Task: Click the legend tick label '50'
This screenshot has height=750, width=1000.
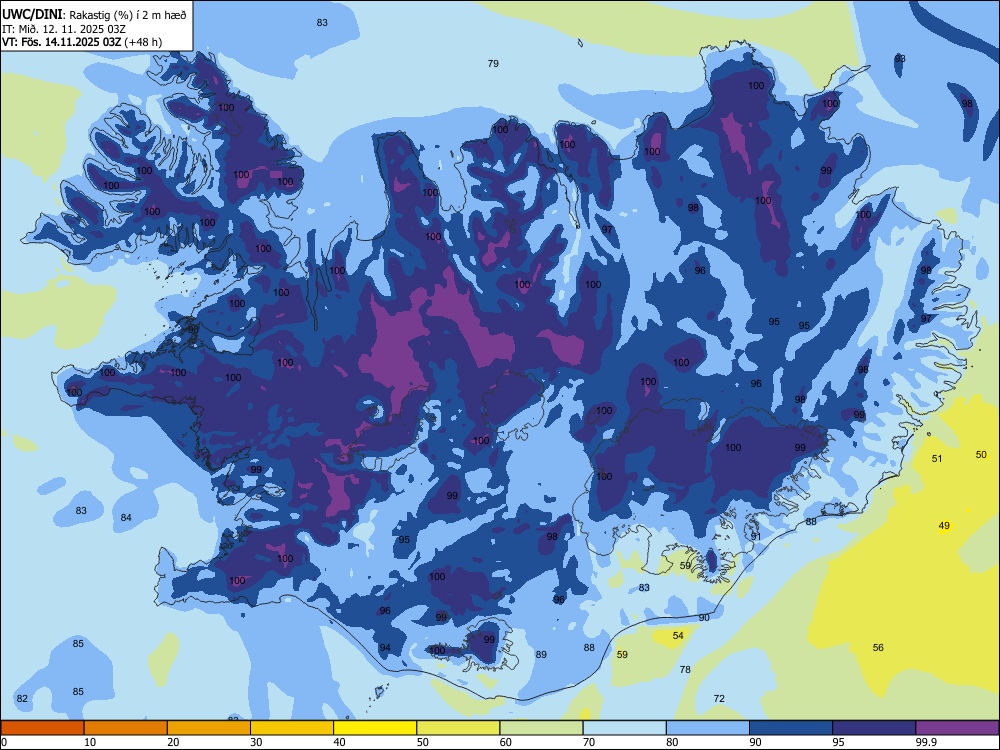Action: [423, 742]
